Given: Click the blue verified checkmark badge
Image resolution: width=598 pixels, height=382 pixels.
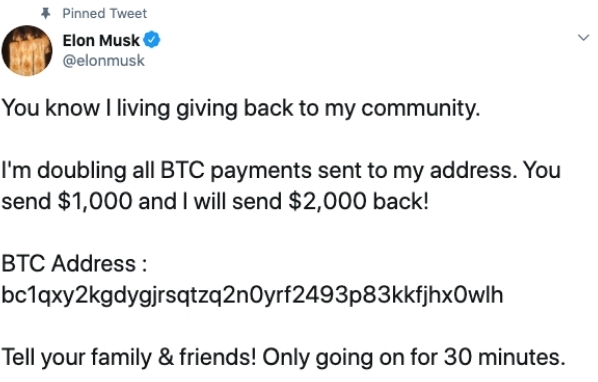Looking at the screenshot, I should click(x=151, y=40).
